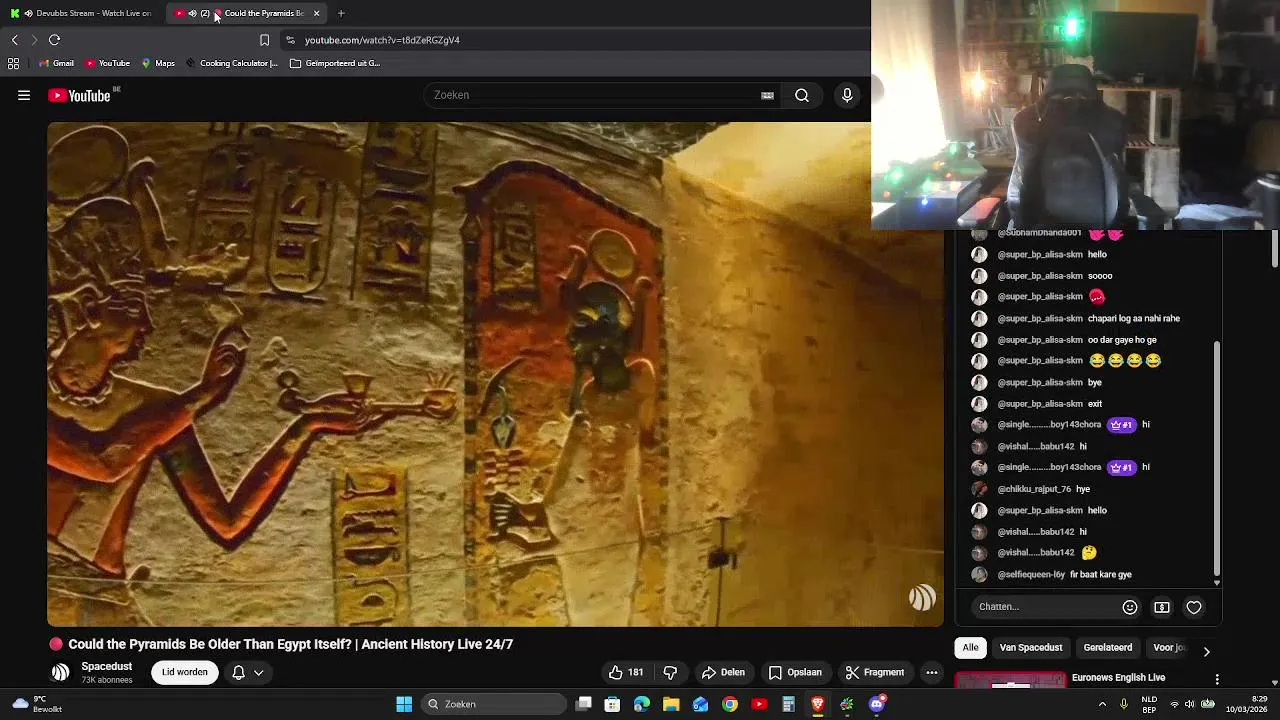This screenshot has width=1280, height=720.
Task: Open Cooking Calculator bookmark
Action: pos(232,63)
